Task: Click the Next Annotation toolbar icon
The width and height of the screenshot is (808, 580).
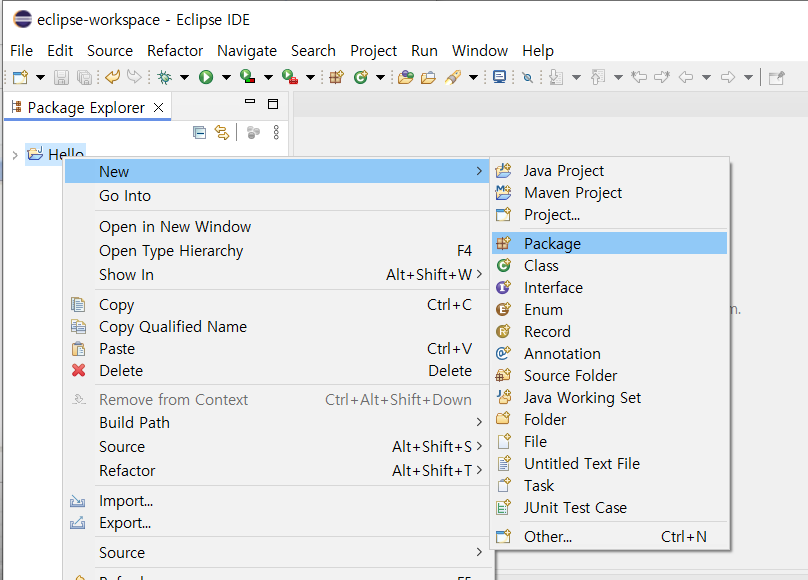Action: pos(556,77)
